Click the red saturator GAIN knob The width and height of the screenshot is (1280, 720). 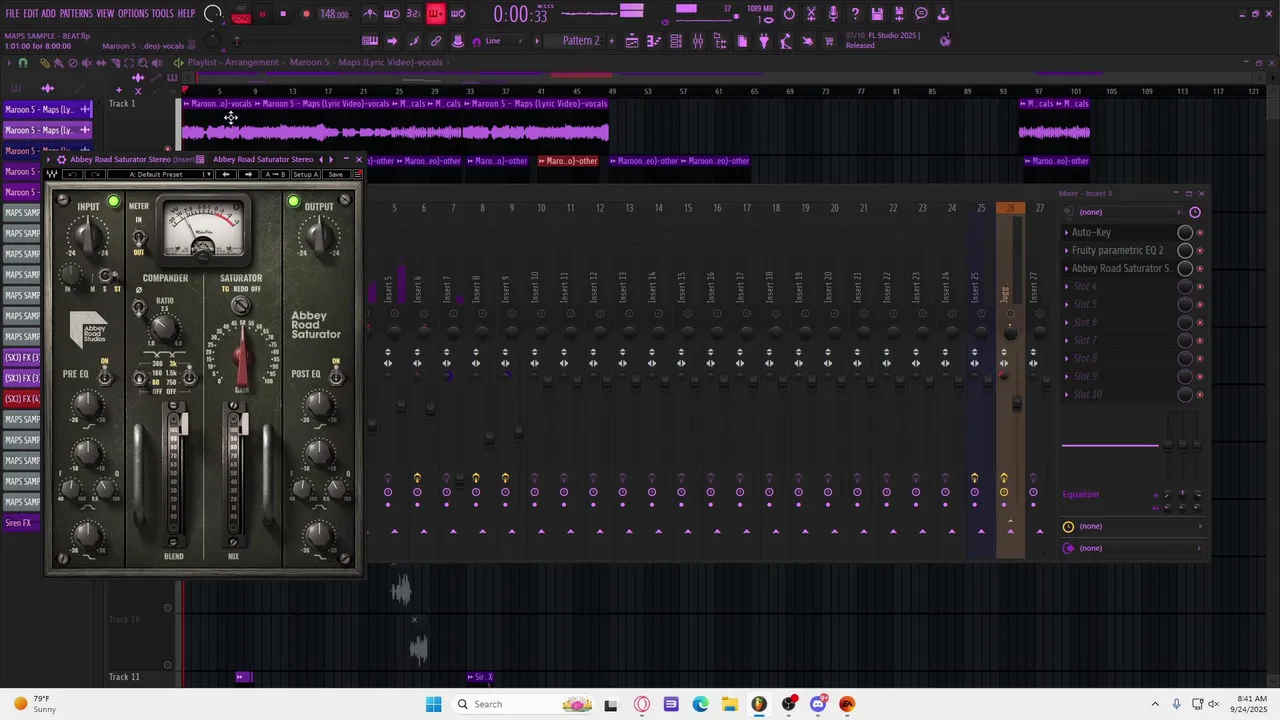tap(241, 355)
